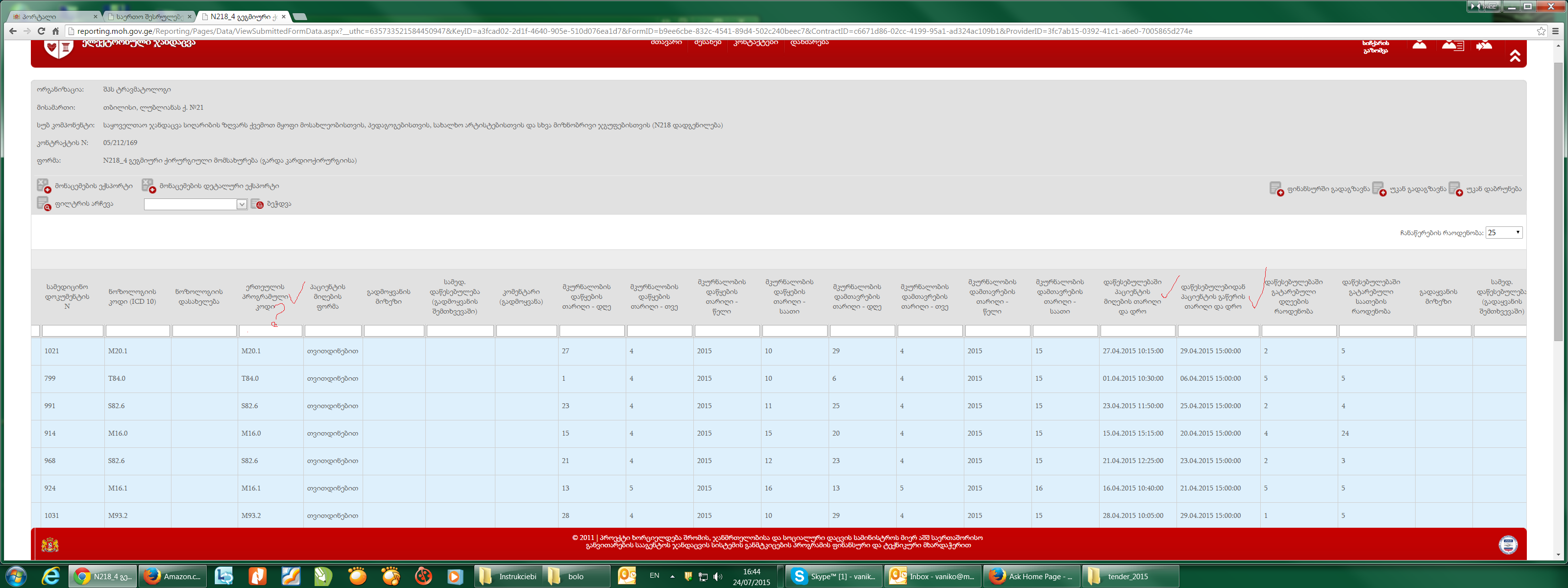Click the უკან გადაგზავნა send back link
Viewport: 1568px width, 588px height.
1417,189
